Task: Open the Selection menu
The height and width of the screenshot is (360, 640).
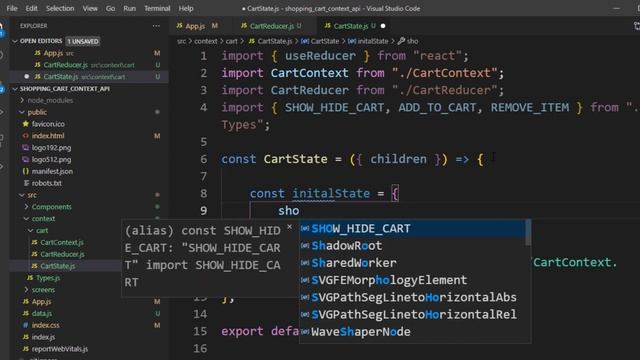Action: tap(60, 8)
